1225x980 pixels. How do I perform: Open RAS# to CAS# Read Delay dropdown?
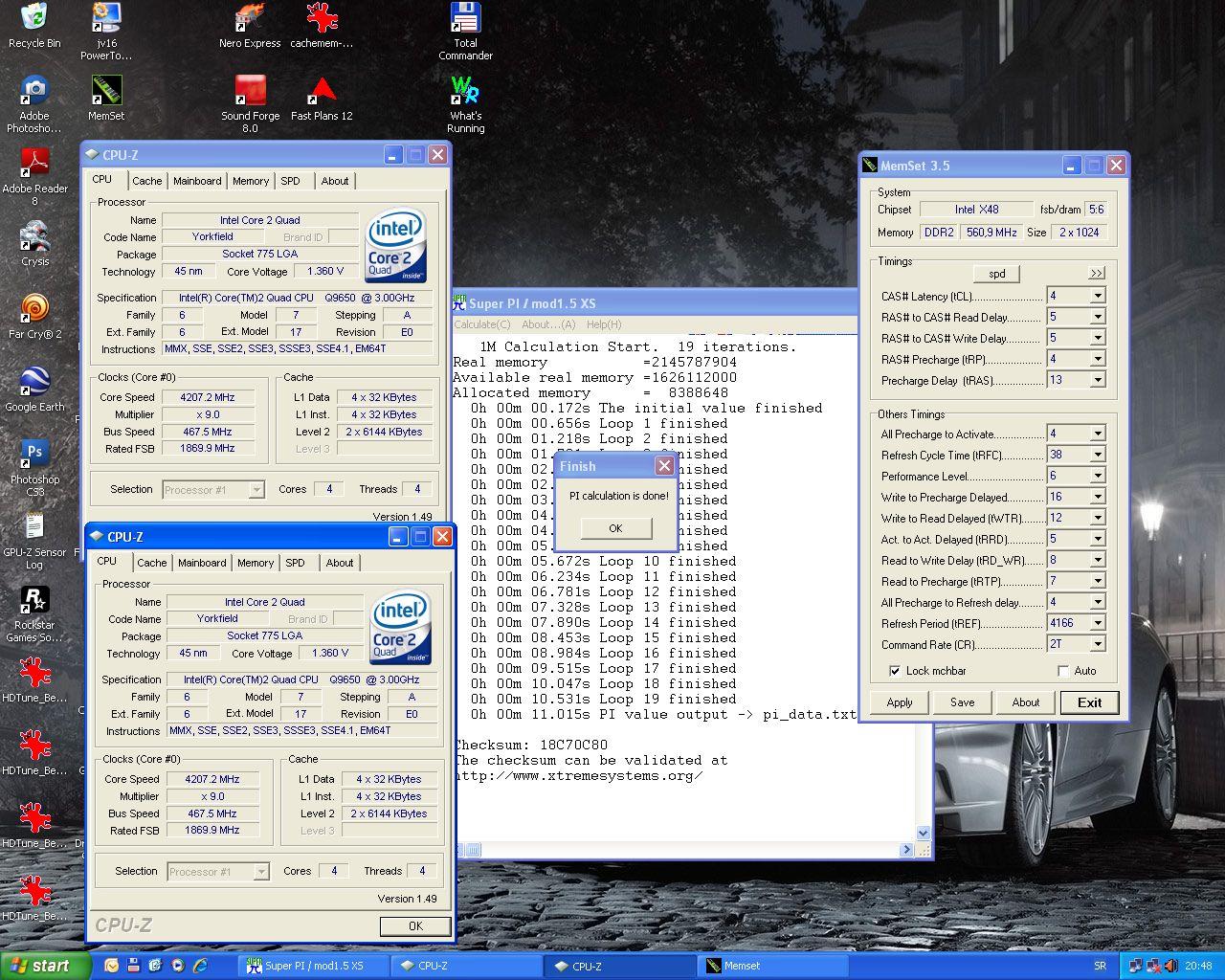point(1098,317)
